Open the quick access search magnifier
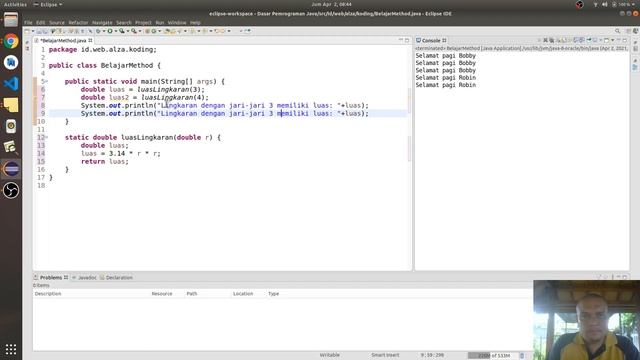The width and height of the screenshot is (640, 360). [x=618, y=31]
